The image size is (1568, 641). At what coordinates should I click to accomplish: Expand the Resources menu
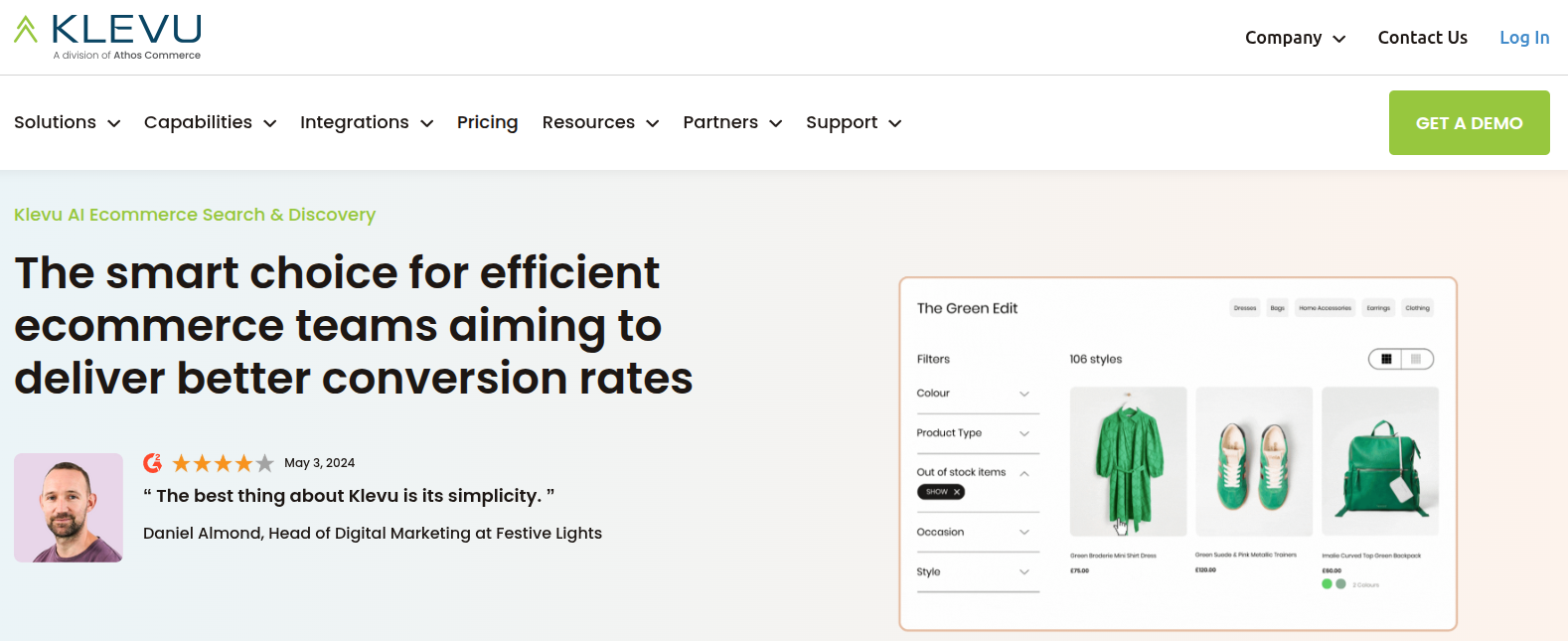600,122
